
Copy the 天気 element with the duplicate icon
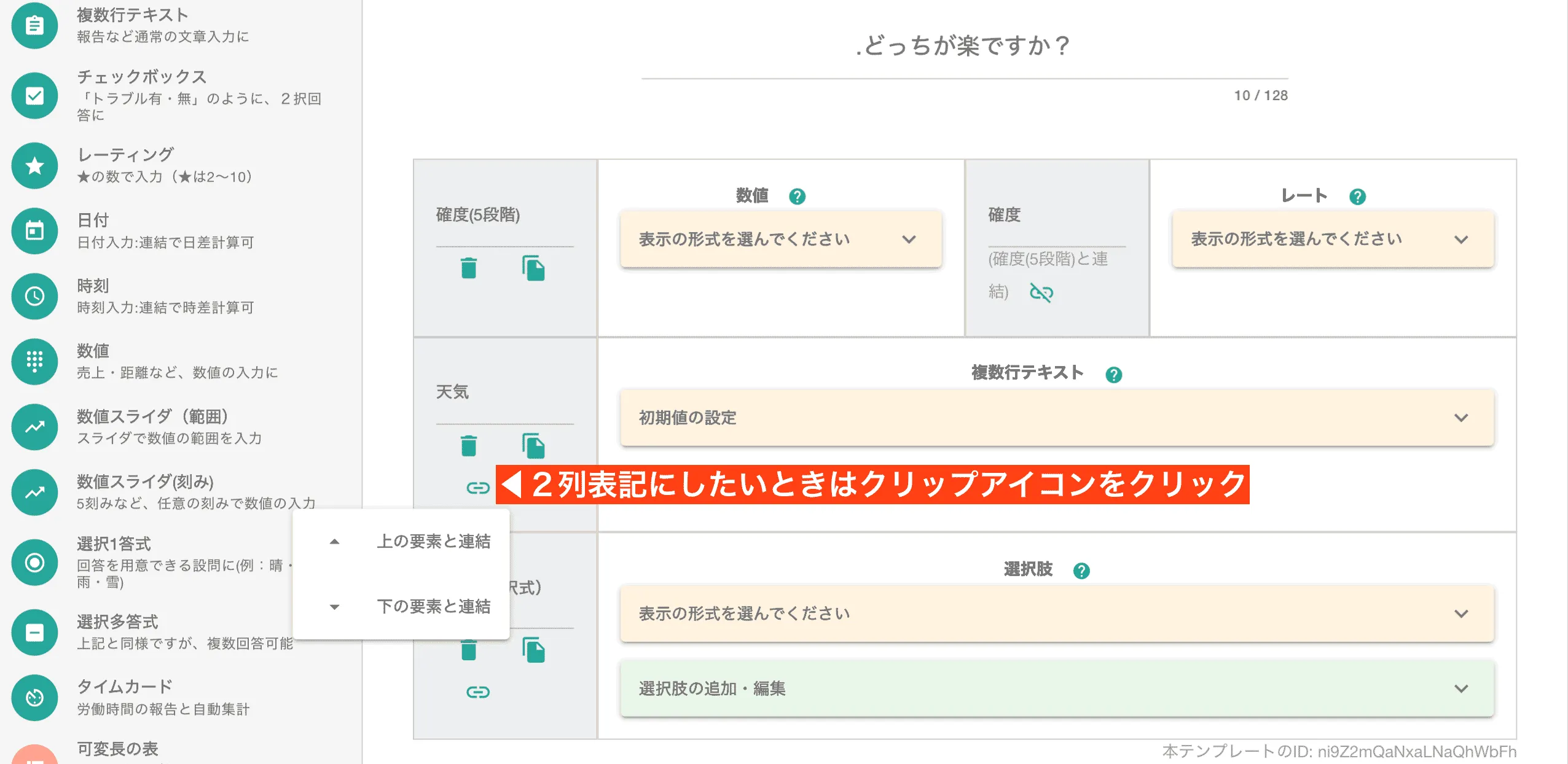click(x=533, y=446)
